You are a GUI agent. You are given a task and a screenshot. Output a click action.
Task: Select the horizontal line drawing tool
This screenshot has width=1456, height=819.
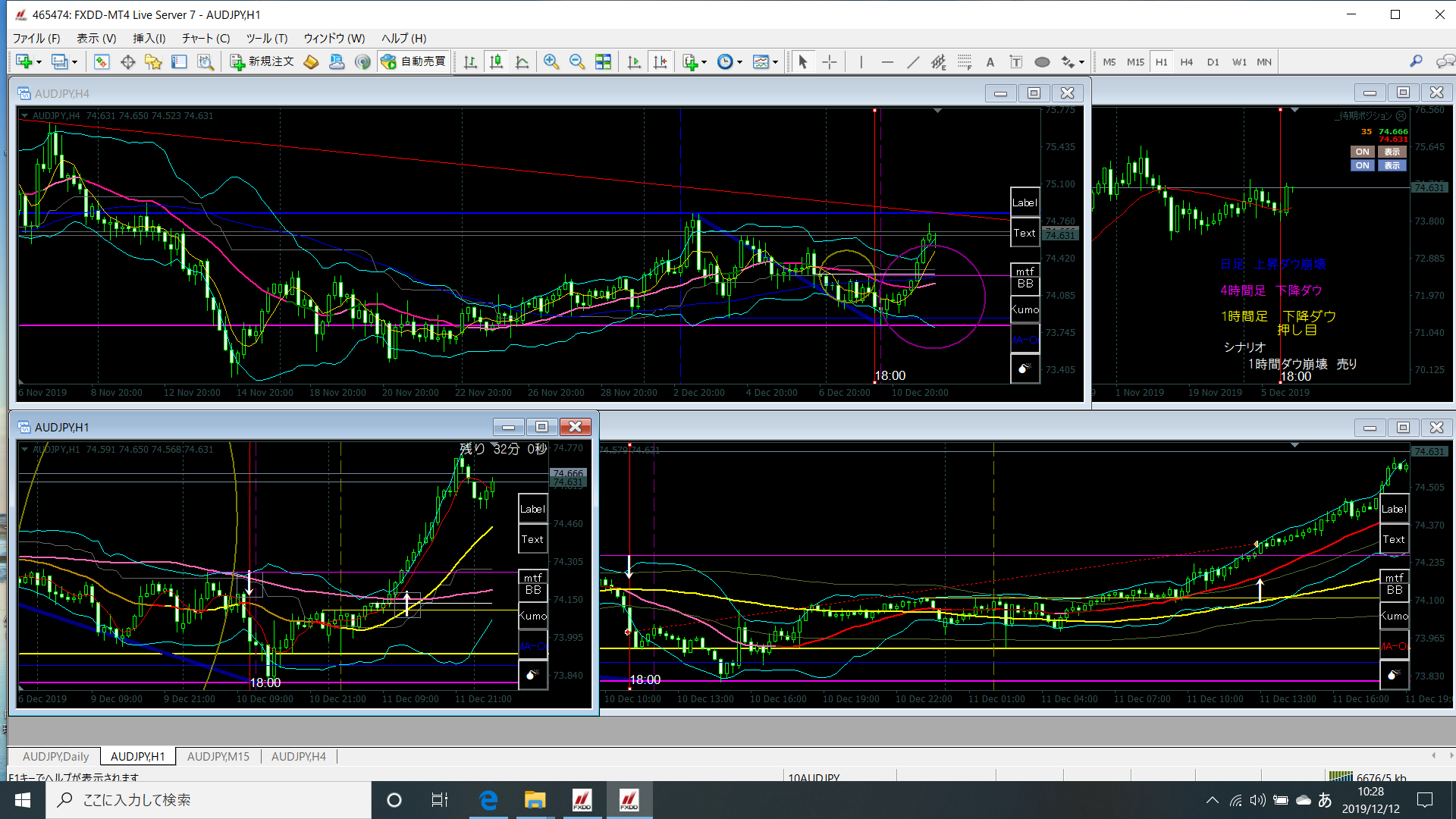[x=887, y=62]
